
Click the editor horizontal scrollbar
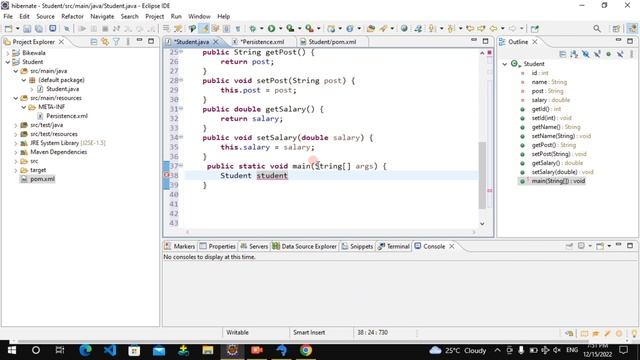click(x=331, y=232)
